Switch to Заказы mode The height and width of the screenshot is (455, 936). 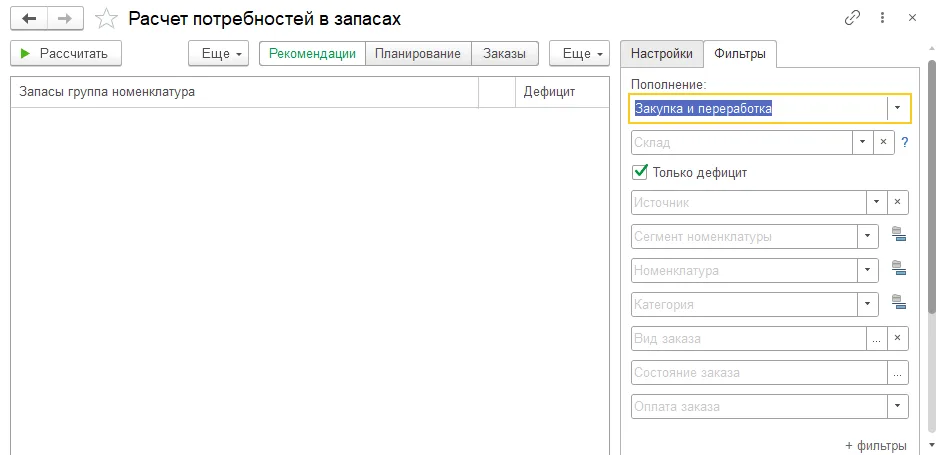pos(505,53)
